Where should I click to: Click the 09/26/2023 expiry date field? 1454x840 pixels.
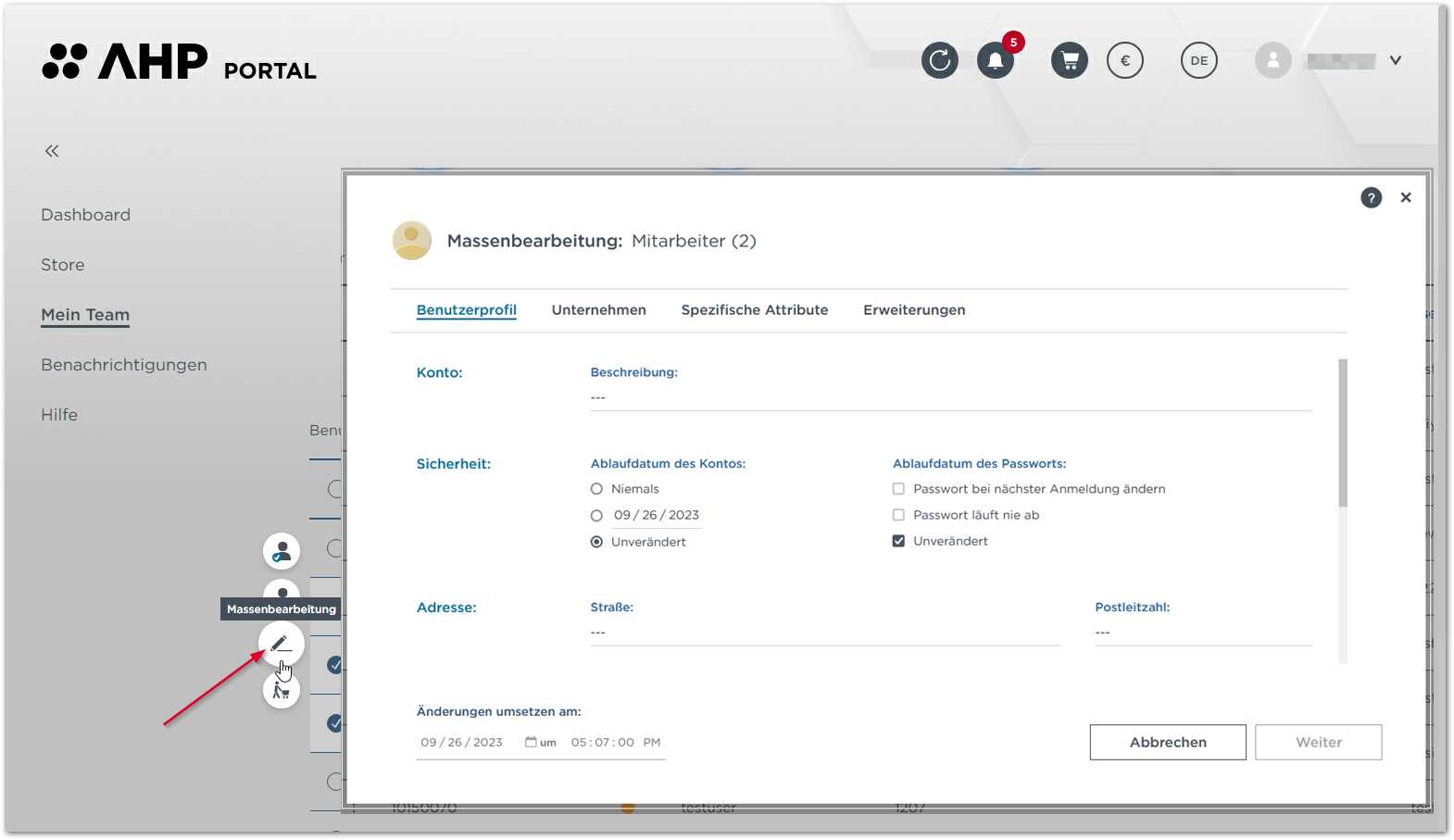[x=657, y=516]
